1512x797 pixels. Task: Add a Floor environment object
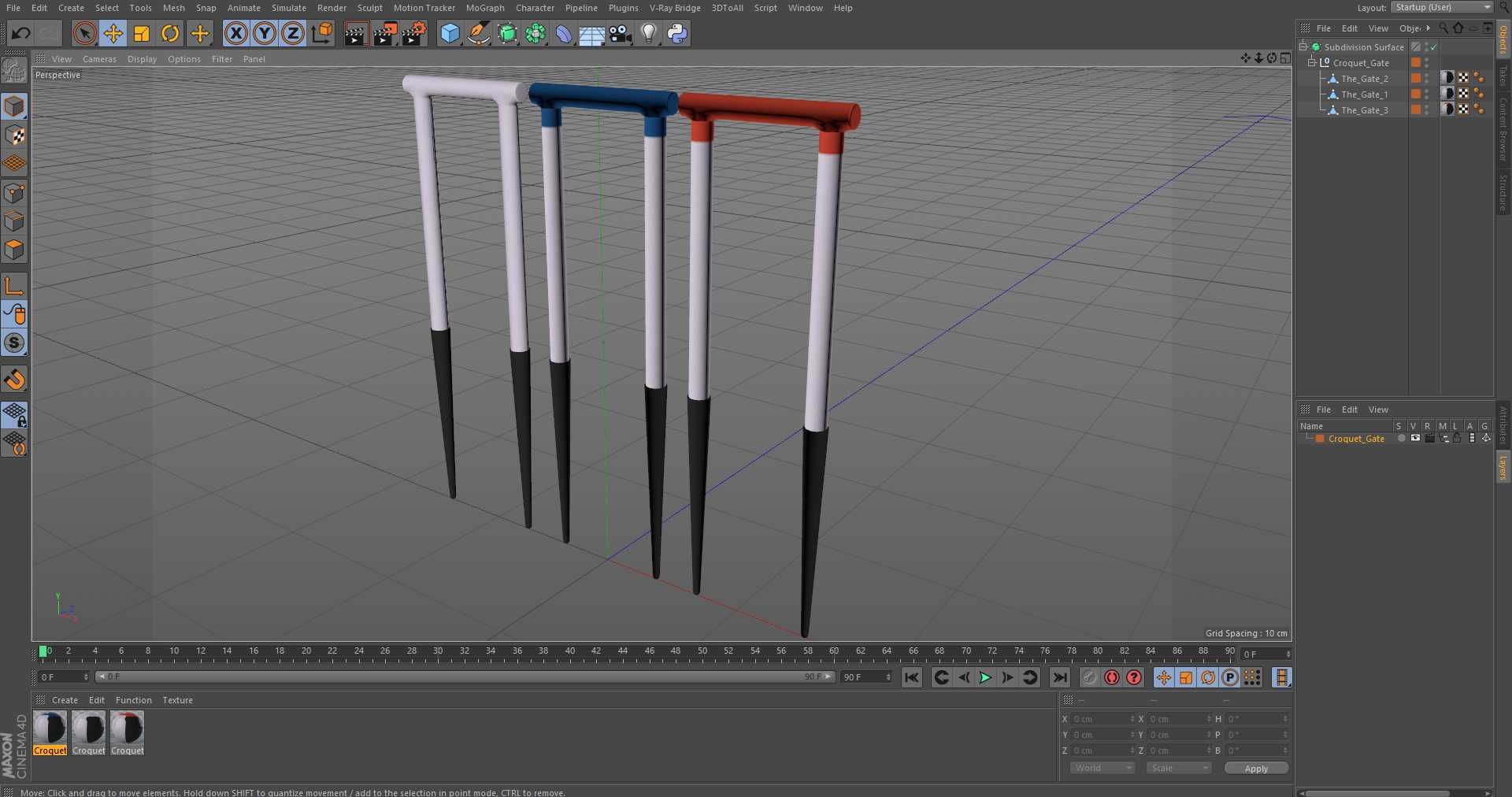591,33
